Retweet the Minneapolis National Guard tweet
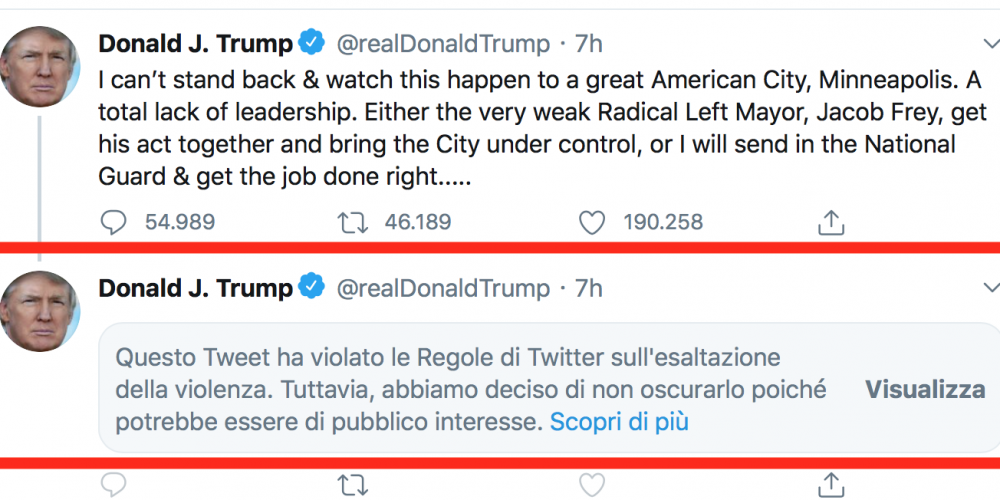Image resolution: width=1000 pixels, height=500 pixels. [352, 223]
